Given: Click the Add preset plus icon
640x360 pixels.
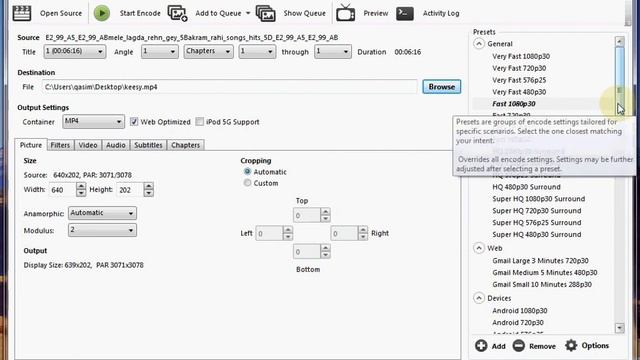Looking at the screenshot, I should point(481,346).
